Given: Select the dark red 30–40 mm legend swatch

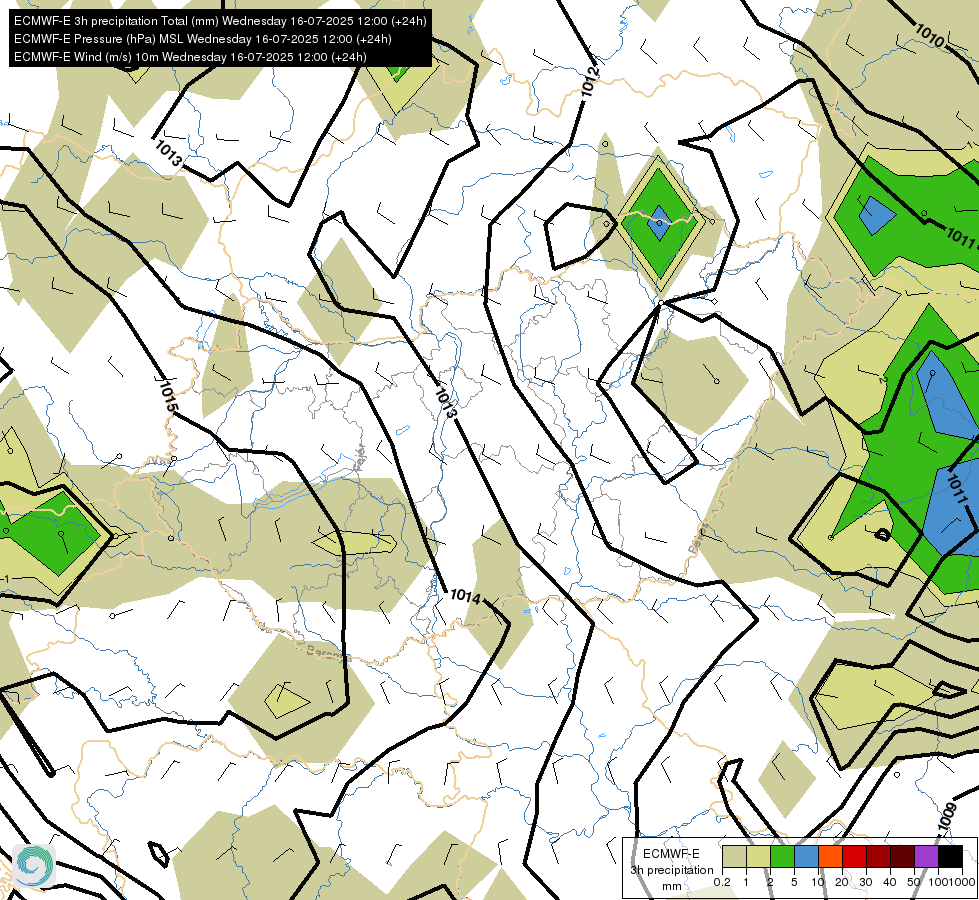Looking at the screenshot, I should [878, 856].
